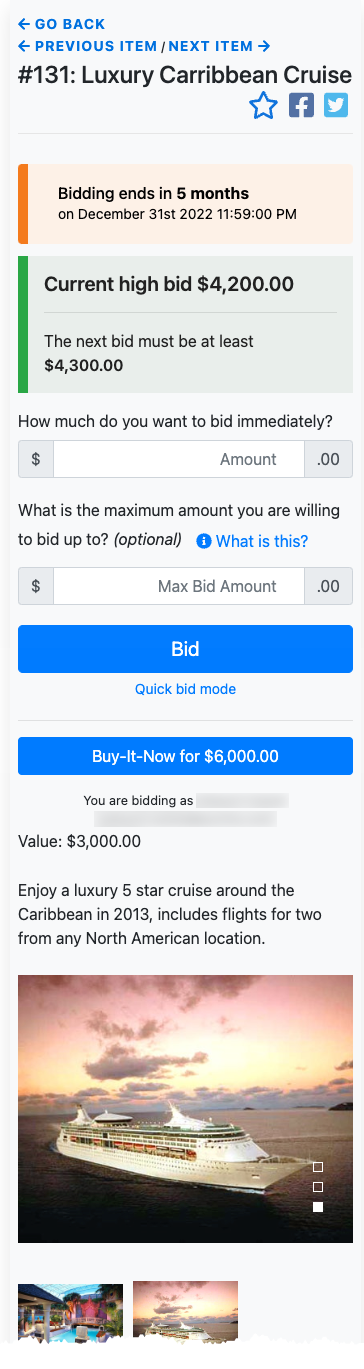Open the resort pool thumbnail image

70,1311
